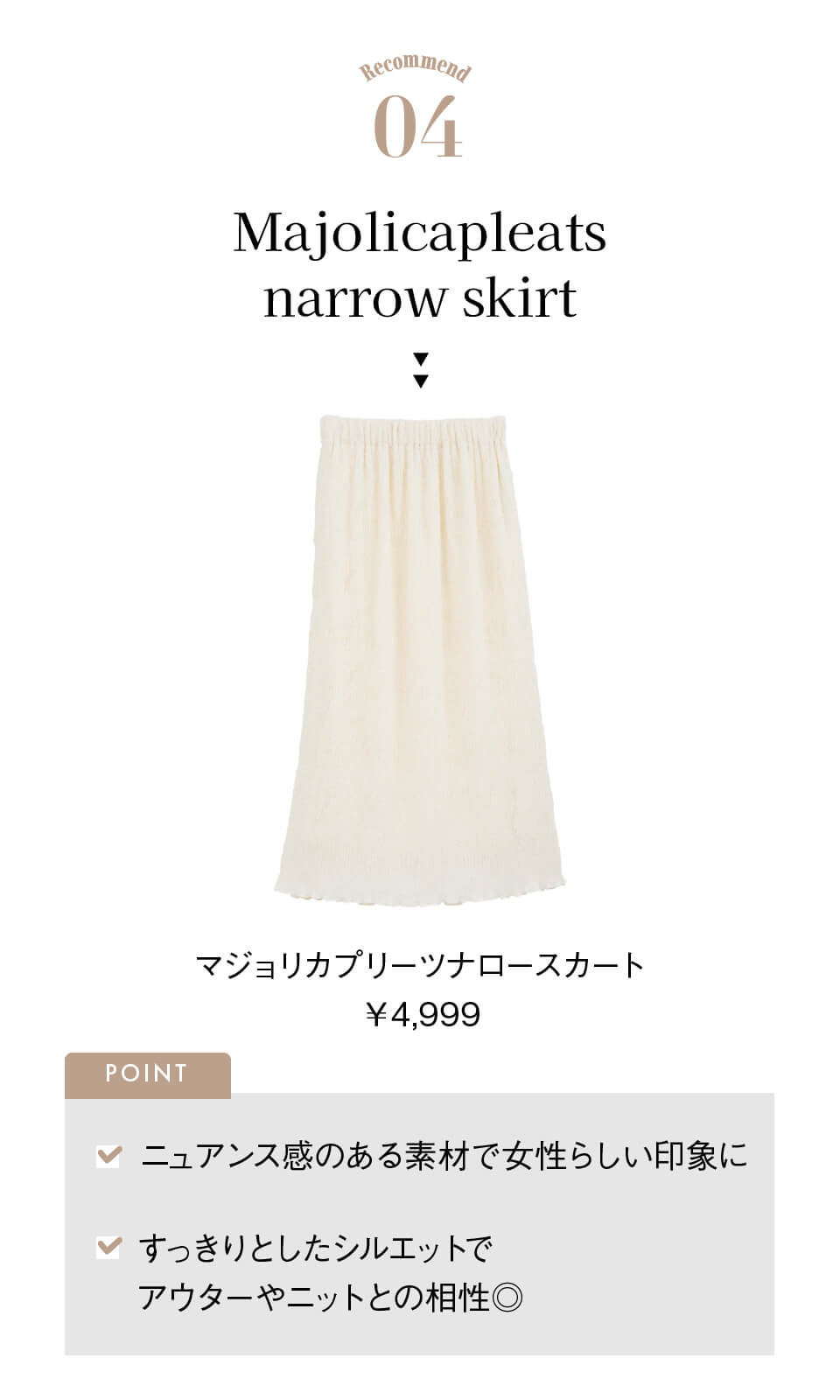Open the white pleated skirt image

coord(420,659)
